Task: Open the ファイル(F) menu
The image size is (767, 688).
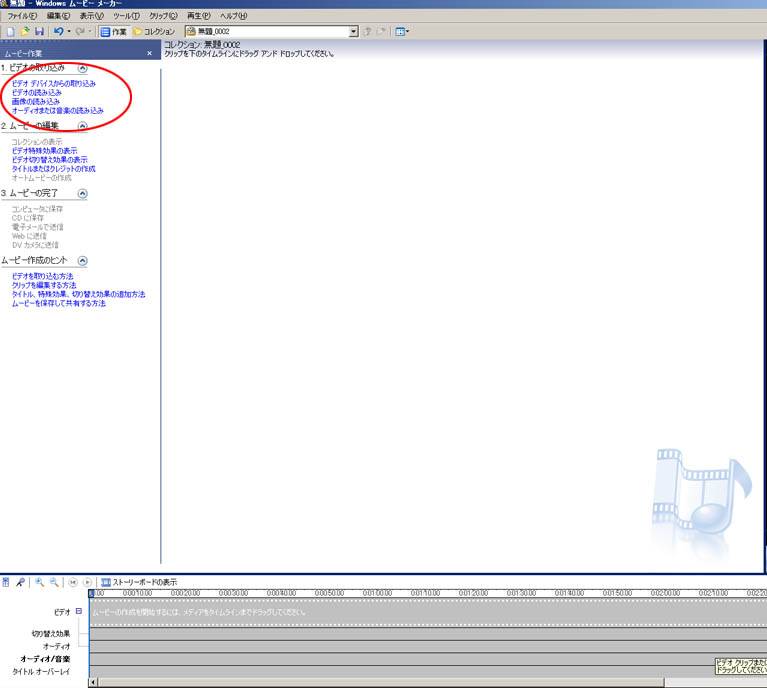Action: [22, 16]
